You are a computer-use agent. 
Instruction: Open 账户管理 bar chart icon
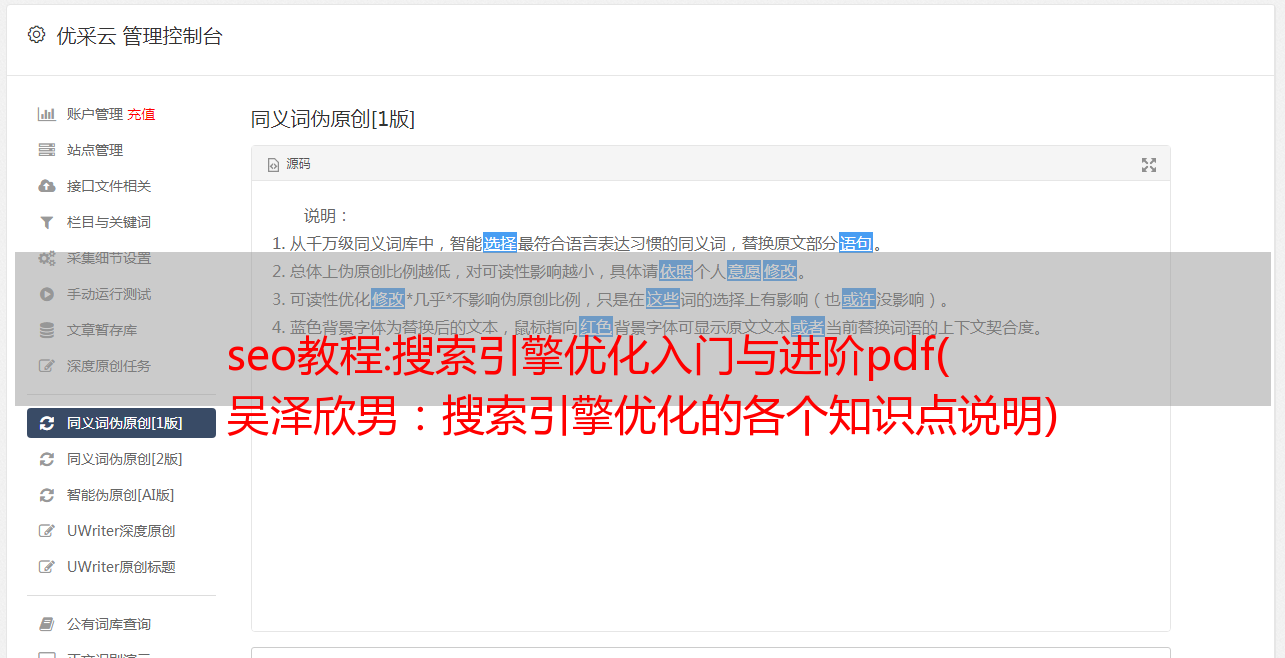(46, 114)
